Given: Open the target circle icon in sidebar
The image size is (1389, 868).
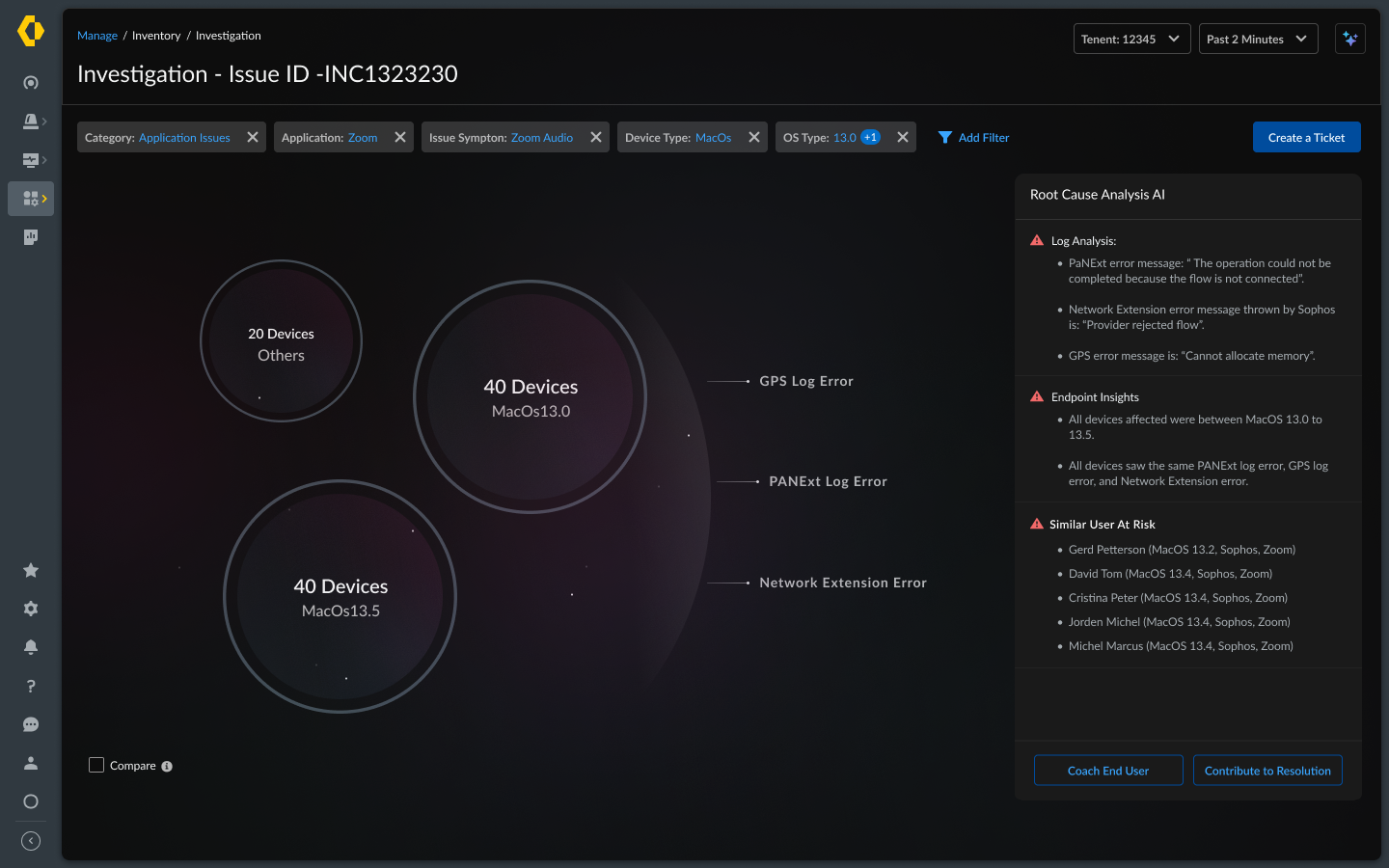Looking at the screenshot, I should point(31,83).
